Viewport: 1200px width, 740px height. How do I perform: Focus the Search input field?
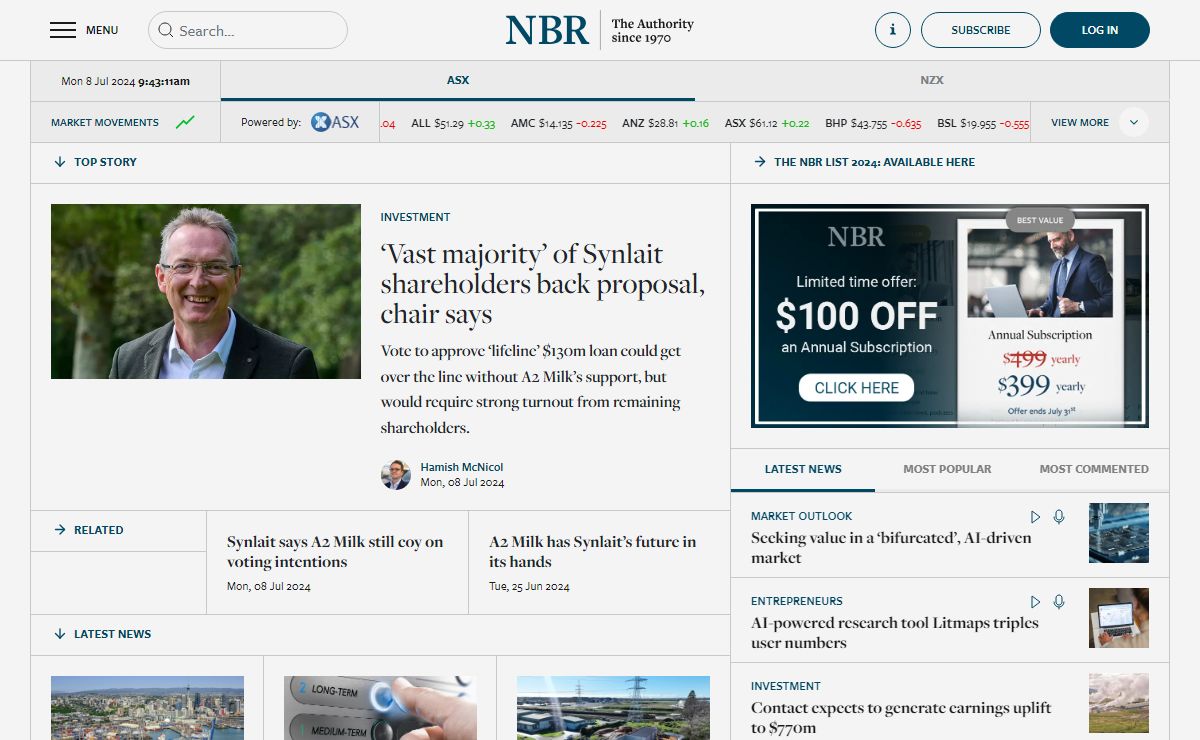[x=248, y=30]
